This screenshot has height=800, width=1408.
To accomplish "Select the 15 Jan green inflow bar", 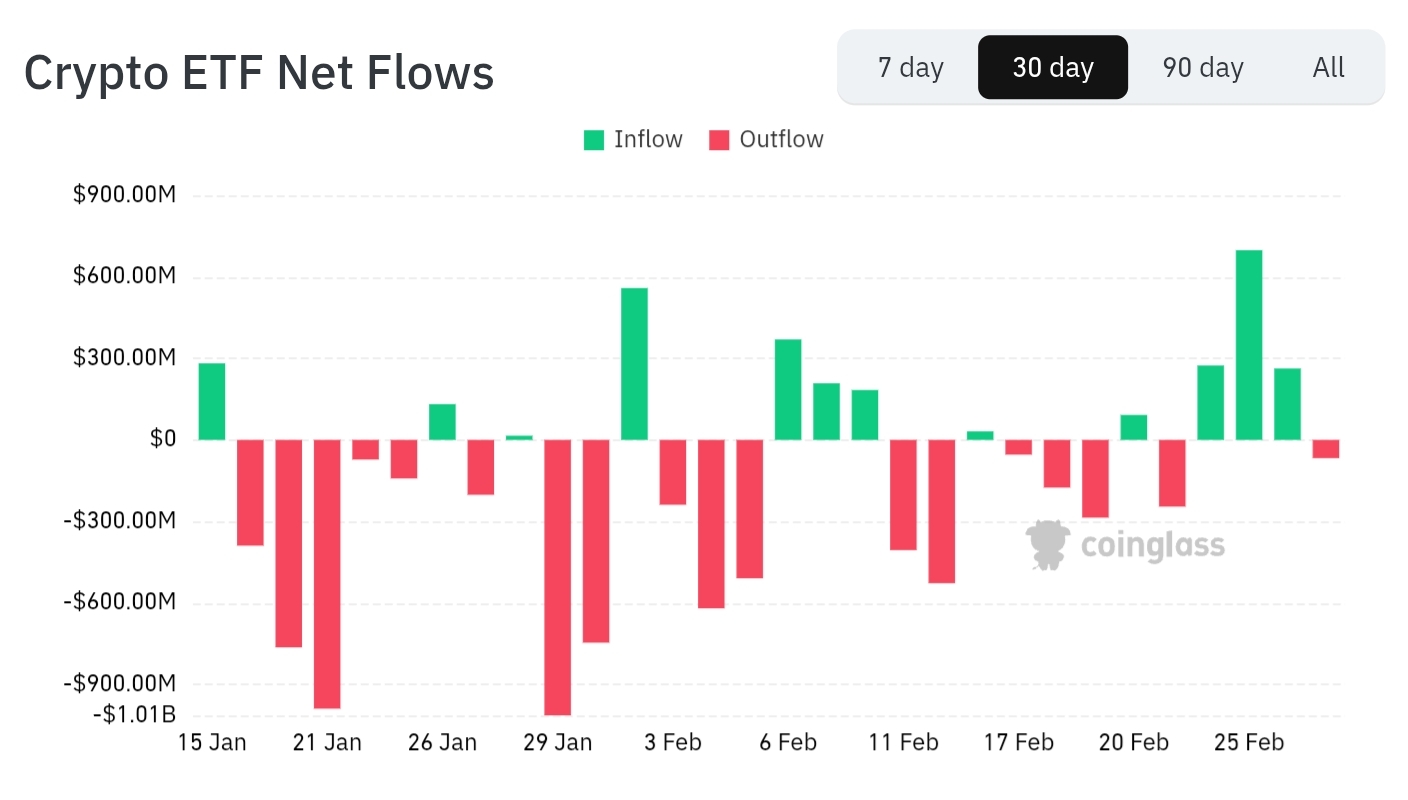I will tap(212, 401).
